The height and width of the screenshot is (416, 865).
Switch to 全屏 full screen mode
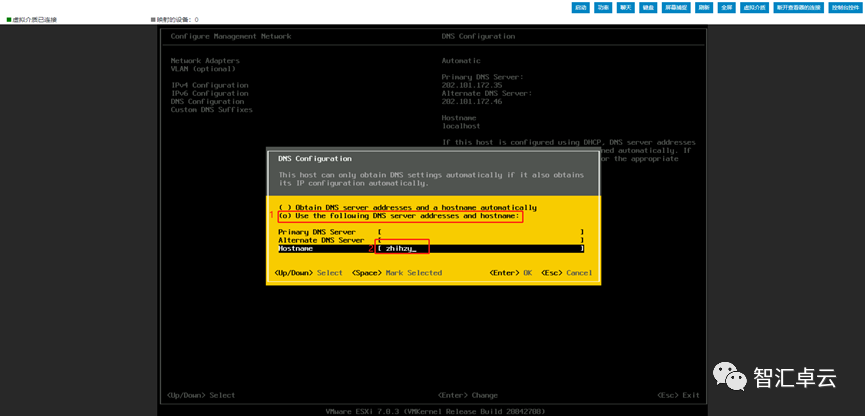727,8
